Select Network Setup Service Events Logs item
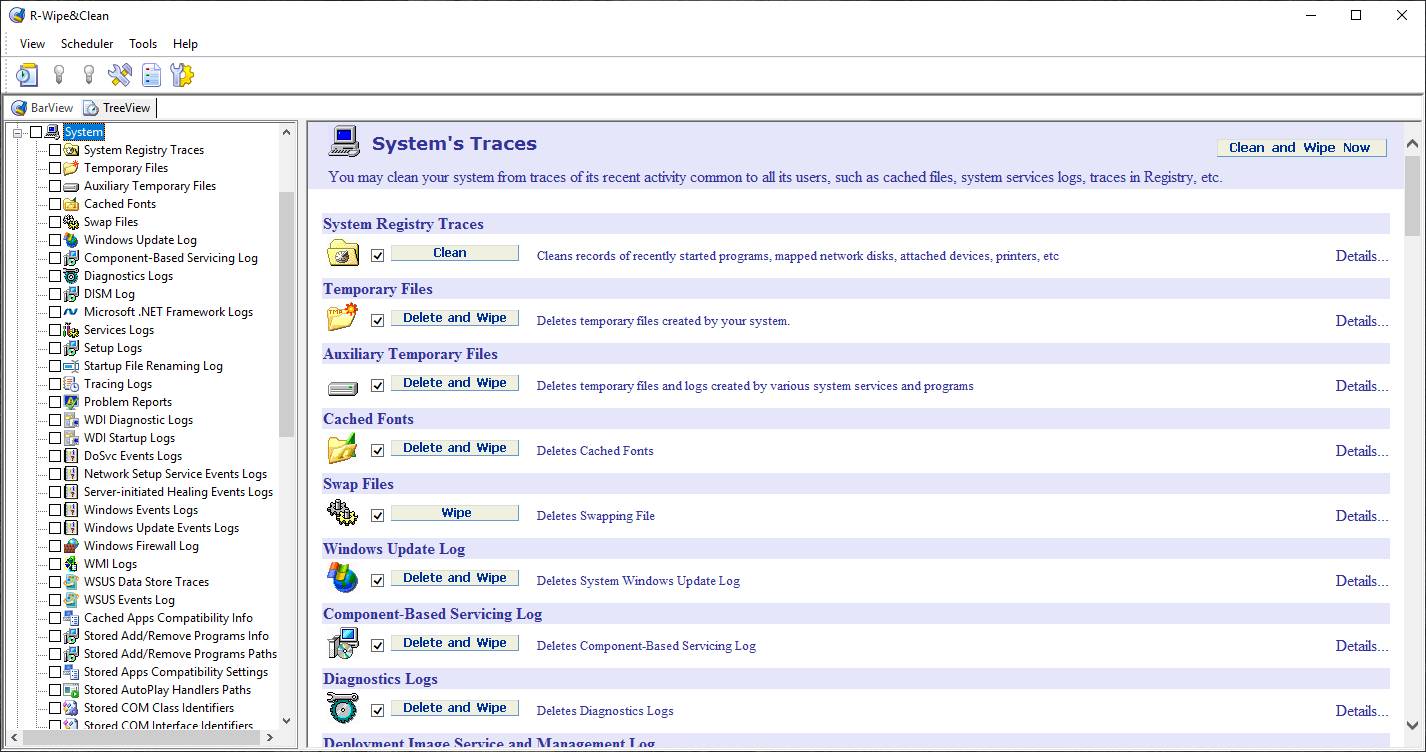Screen dimensions: 1426x752 click(x=175, y=474)
